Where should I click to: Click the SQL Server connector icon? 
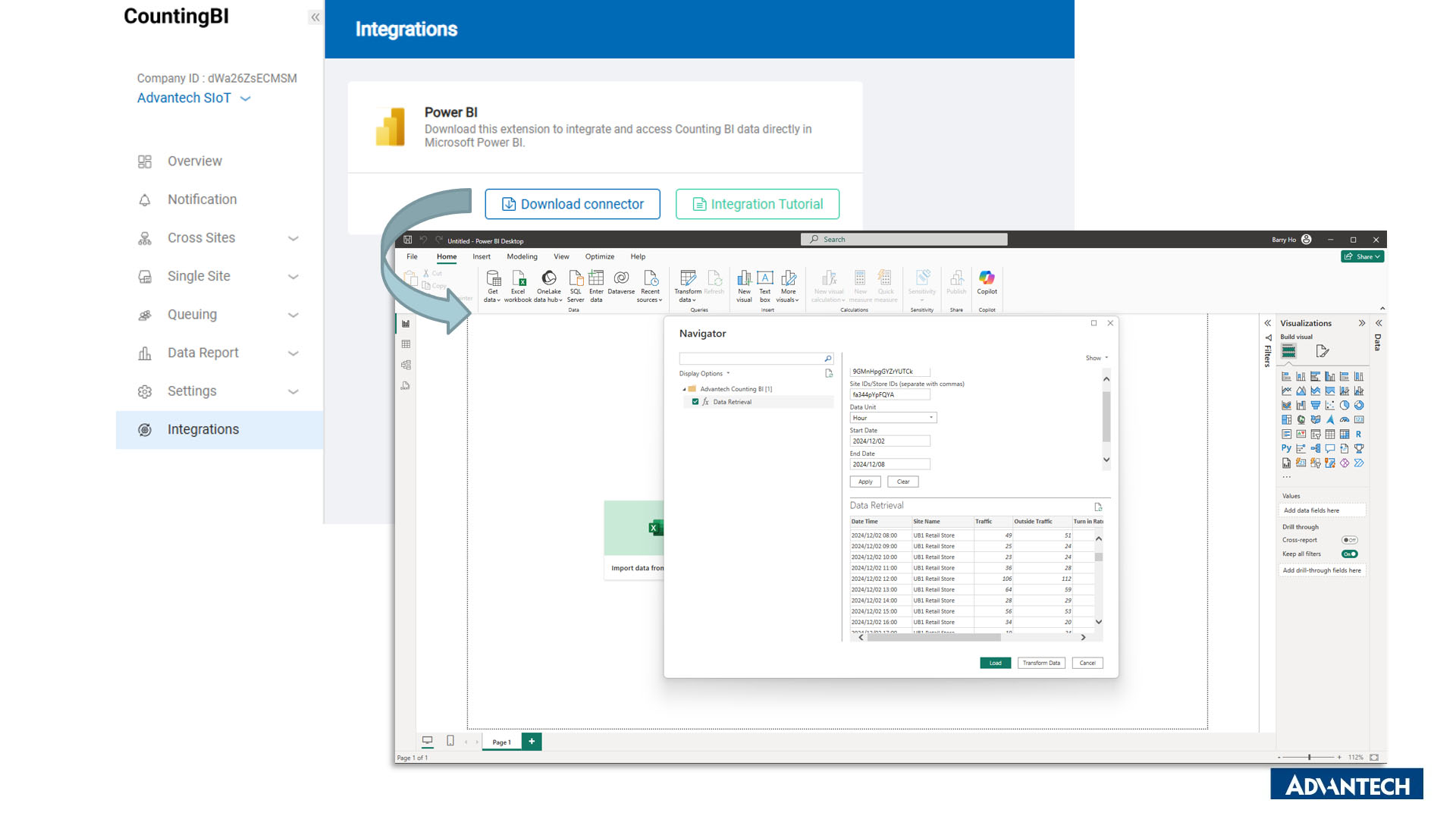click(x=576, y=283)
